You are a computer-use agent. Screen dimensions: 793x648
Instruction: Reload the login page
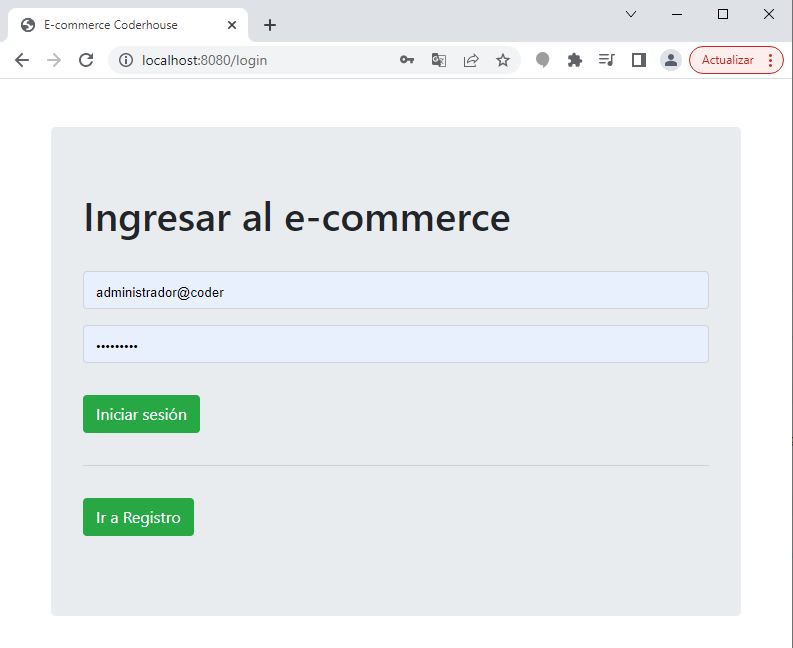[x=86, y=60]
